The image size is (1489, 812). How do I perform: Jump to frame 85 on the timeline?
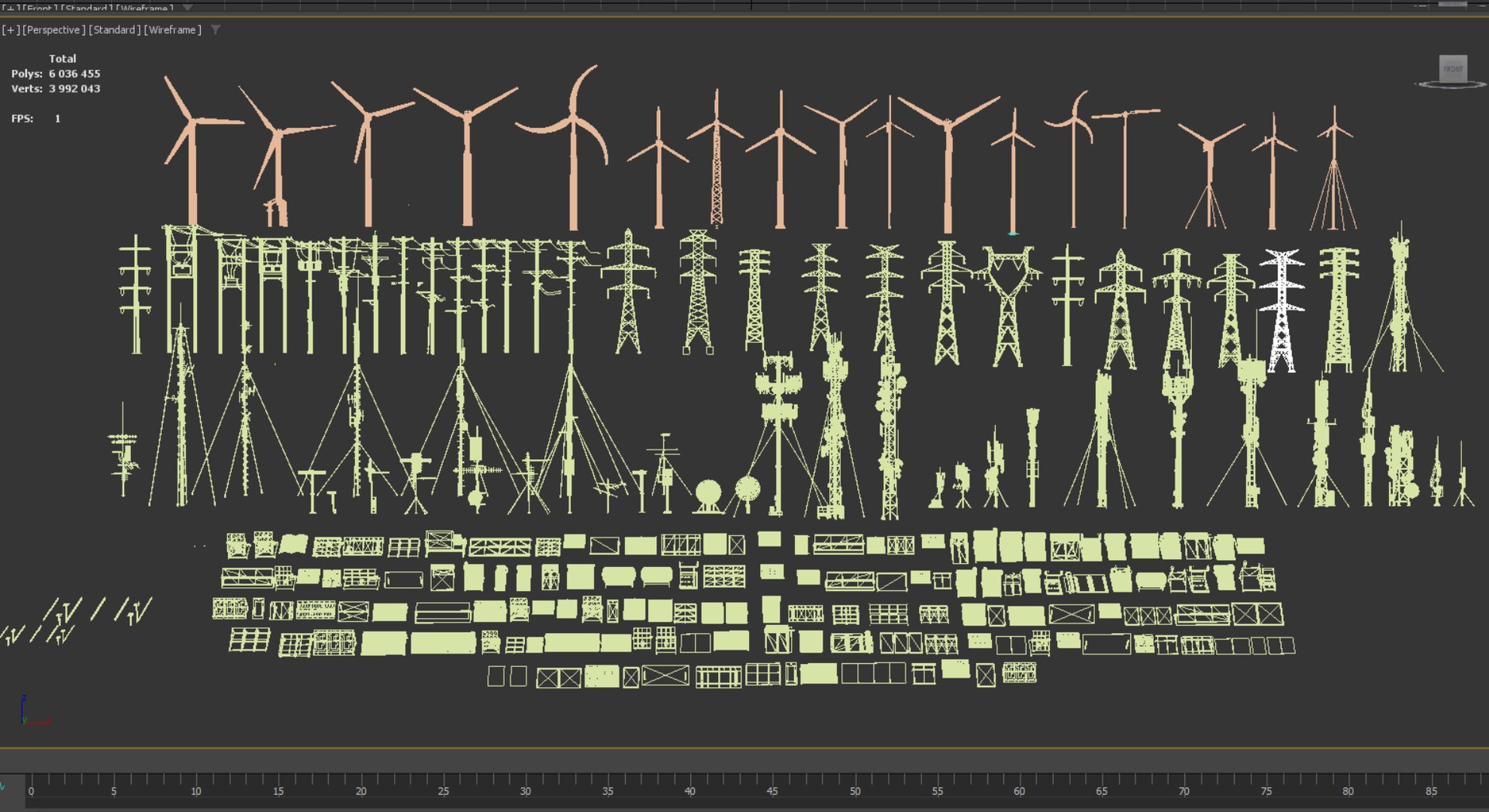[1431, 791]
